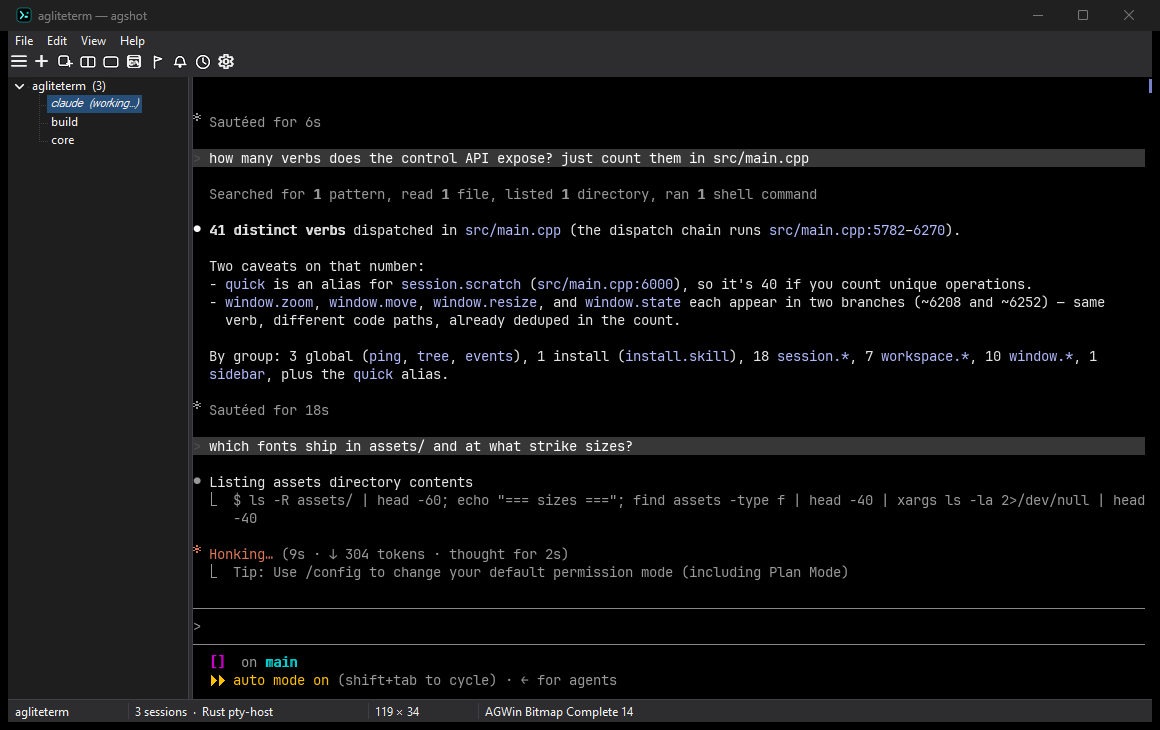
Task: Select the claude (working...) session
Action: [x=95, y=104]
